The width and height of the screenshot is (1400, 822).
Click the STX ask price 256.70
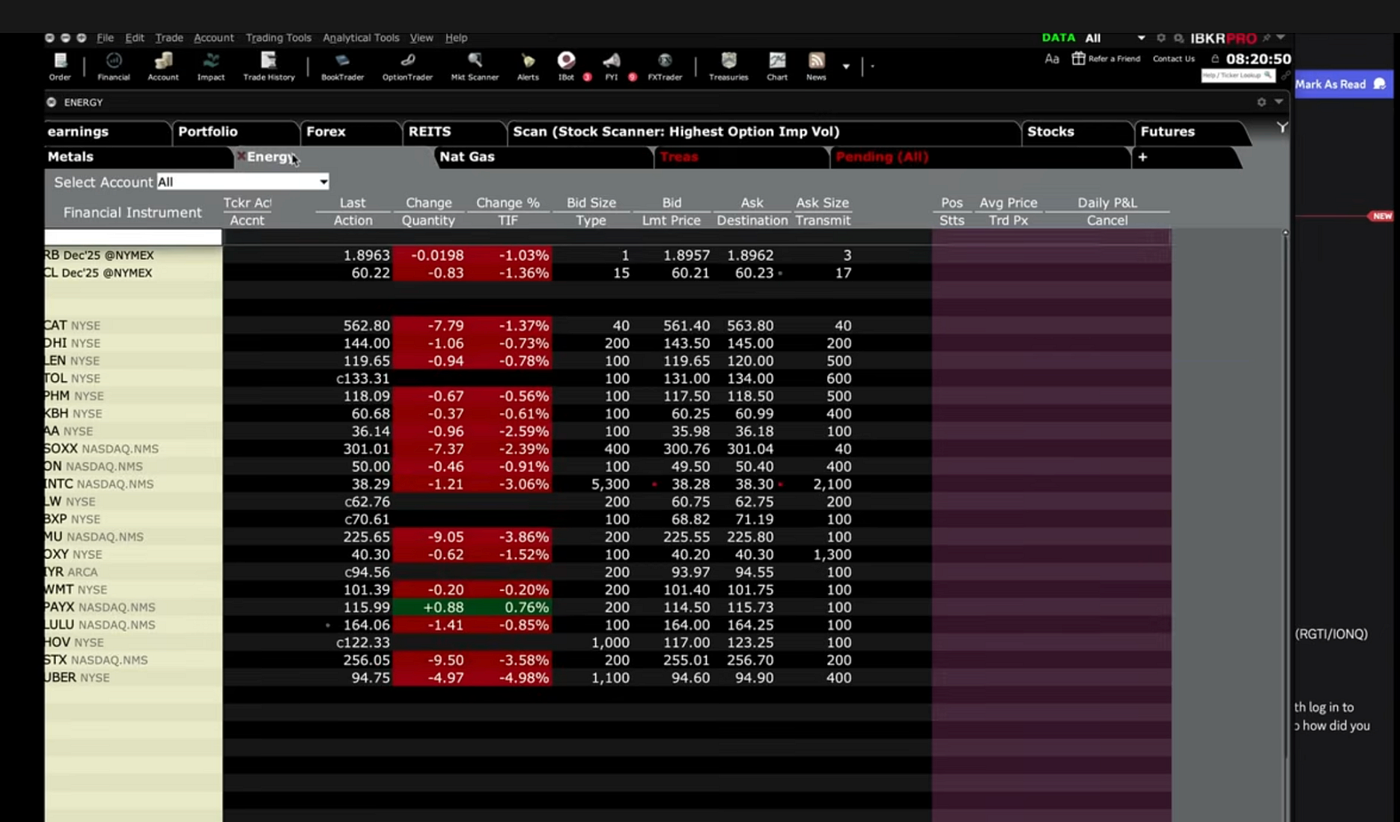click(749, 660)
